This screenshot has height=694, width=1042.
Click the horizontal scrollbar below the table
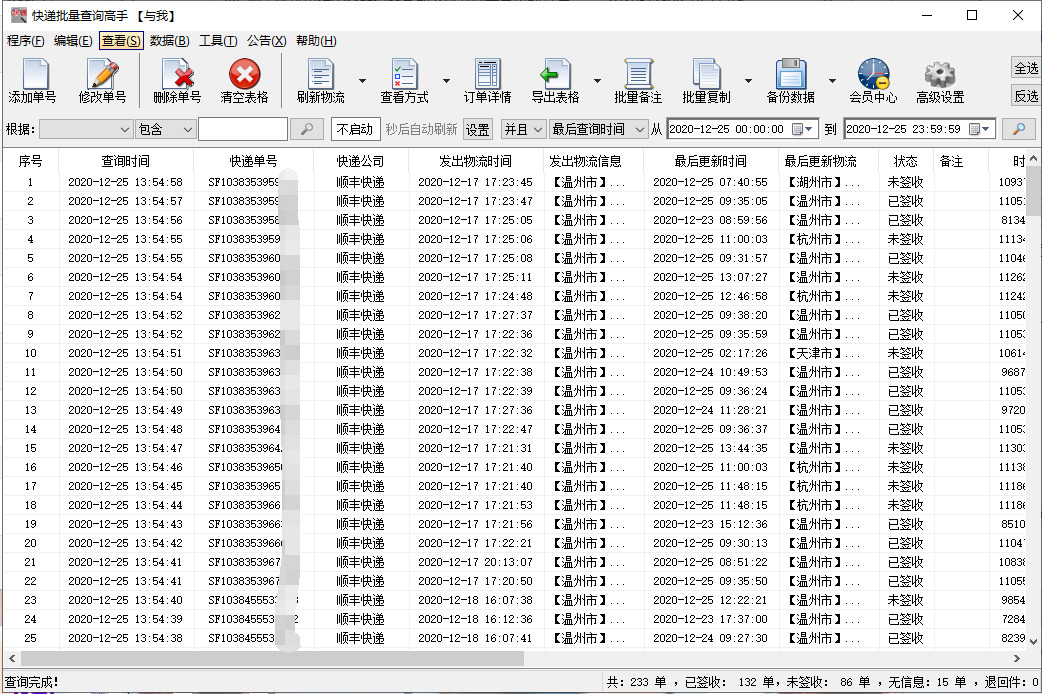click(270, 659)
